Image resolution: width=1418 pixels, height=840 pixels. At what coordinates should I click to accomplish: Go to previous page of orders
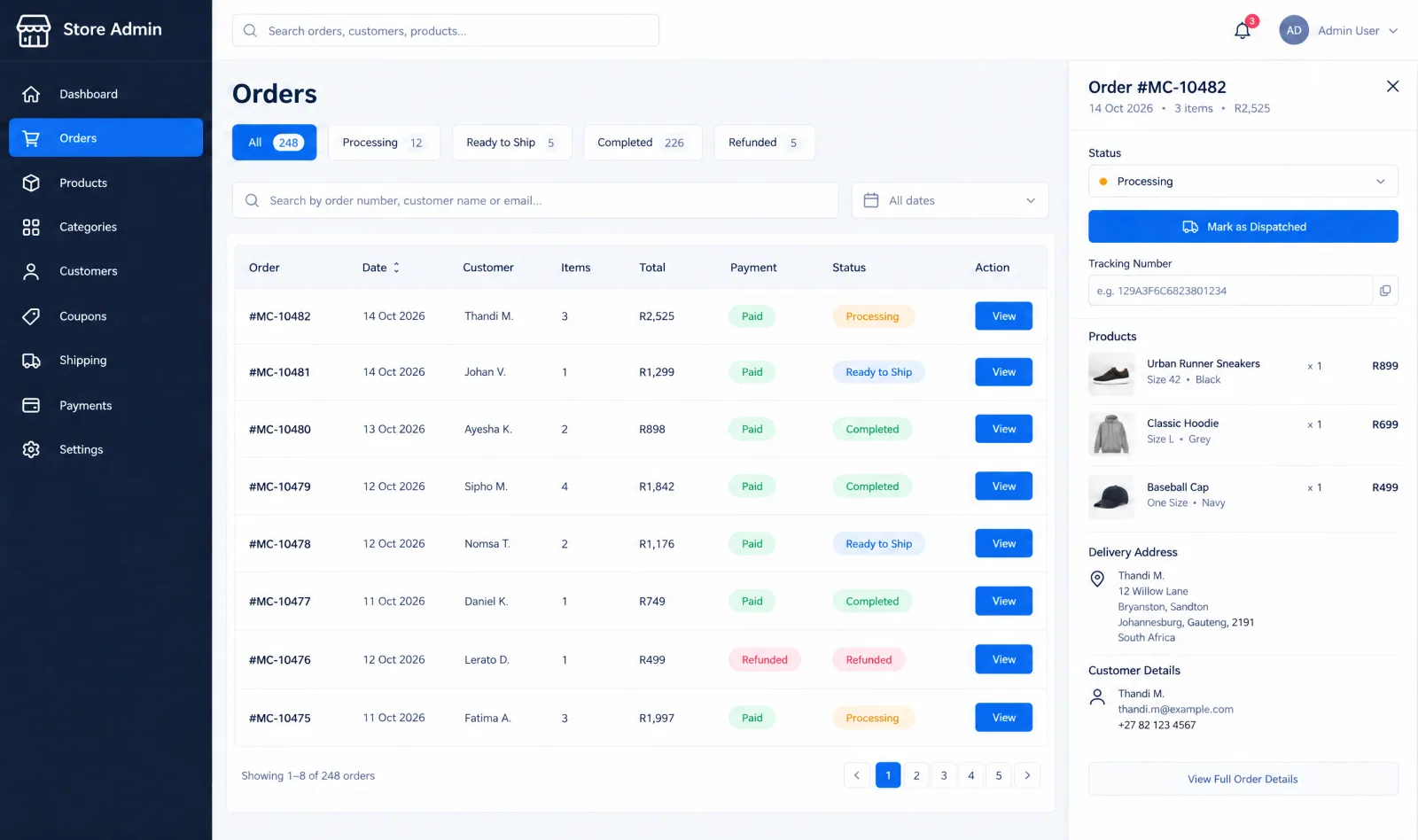[x=857, y=775]
